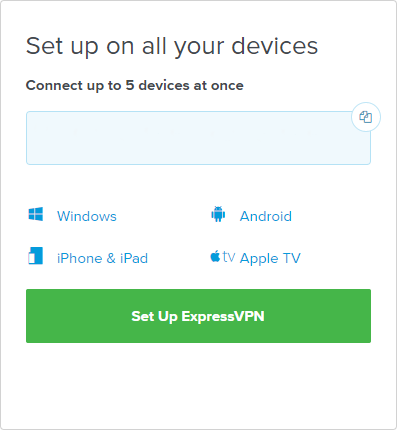This screenshot has width=397, height=430.
Task: Click the empty white area below the green button
Action: pyautogui.click(x=198, y=383)
